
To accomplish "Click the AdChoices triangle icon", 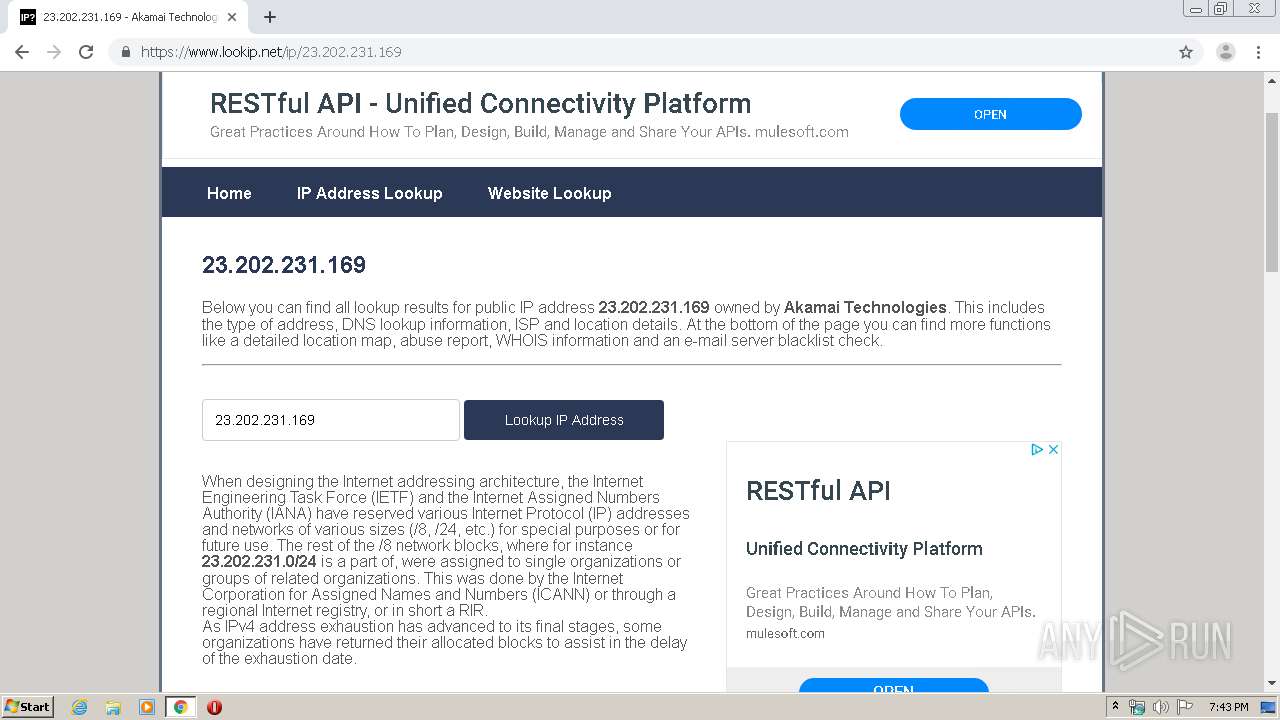I will (x=1037, y=450).
